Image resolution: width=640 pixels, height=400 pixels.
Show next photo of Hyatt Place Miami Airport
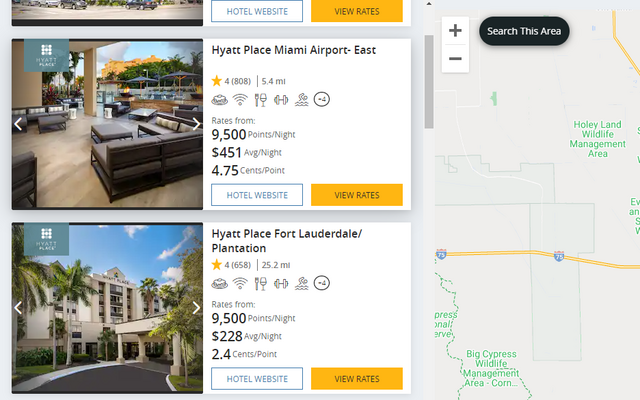tap(196, 124)
